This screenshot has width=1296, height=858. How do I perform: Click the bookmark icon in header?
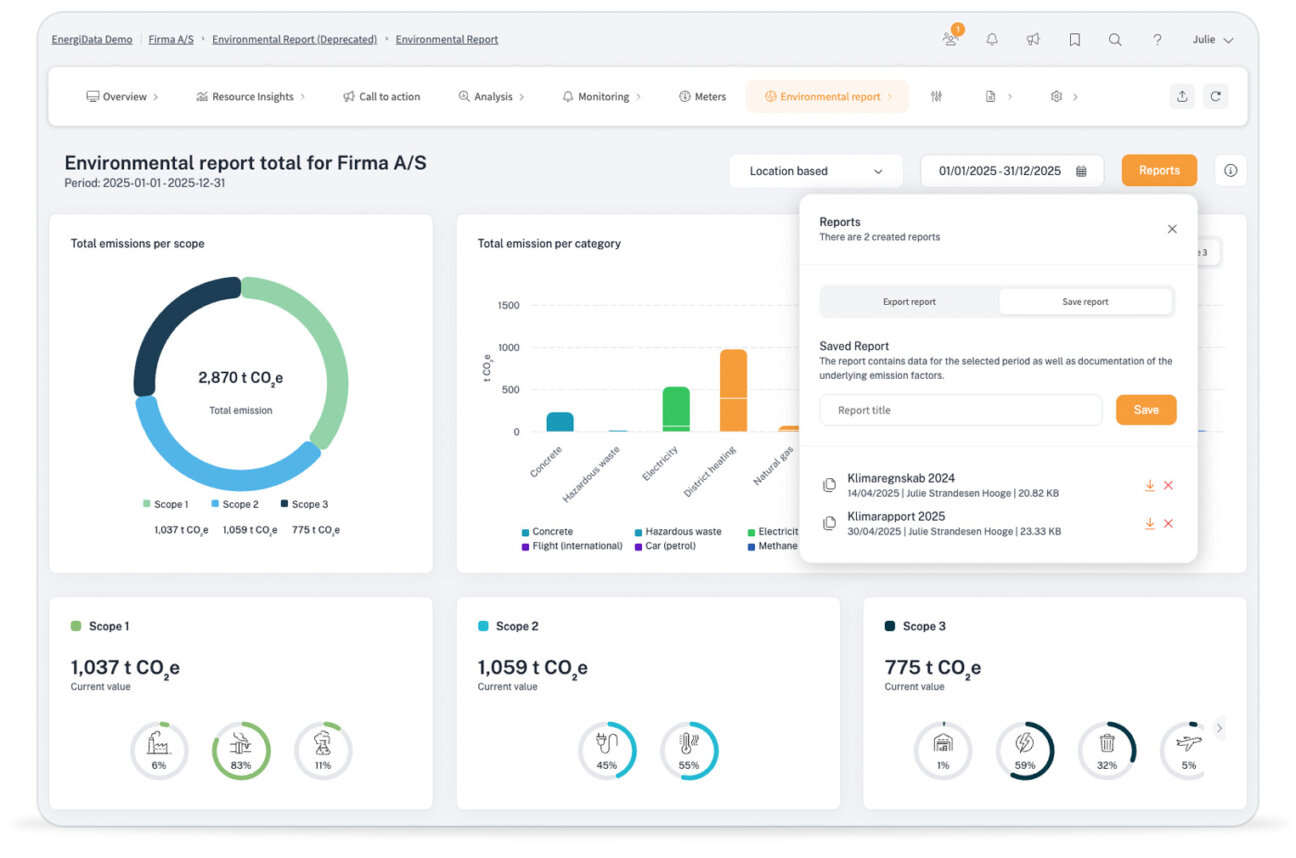[x=1074, y=40]
